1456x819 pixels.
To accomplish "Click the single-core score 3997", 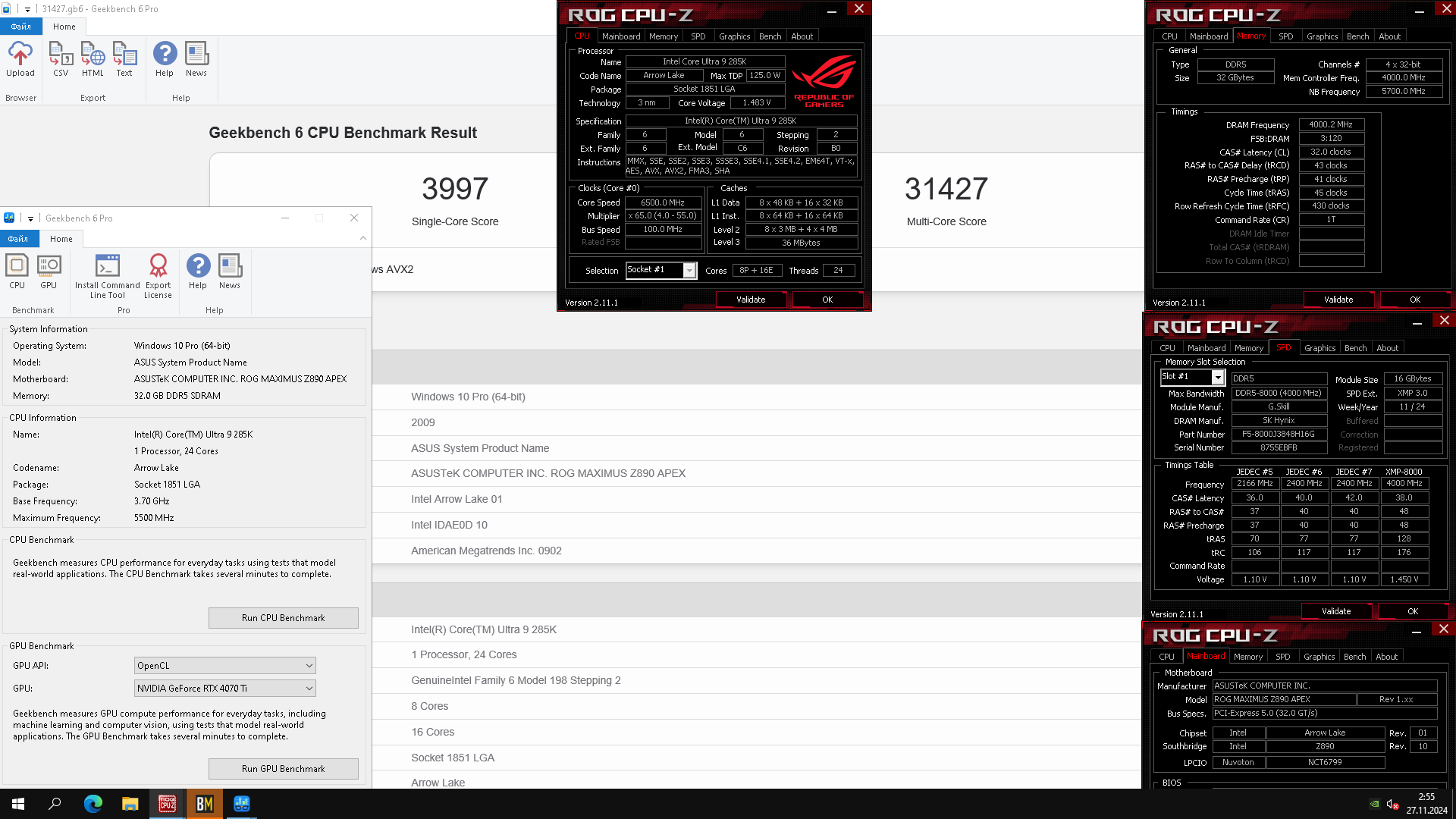I will [455, 189].
